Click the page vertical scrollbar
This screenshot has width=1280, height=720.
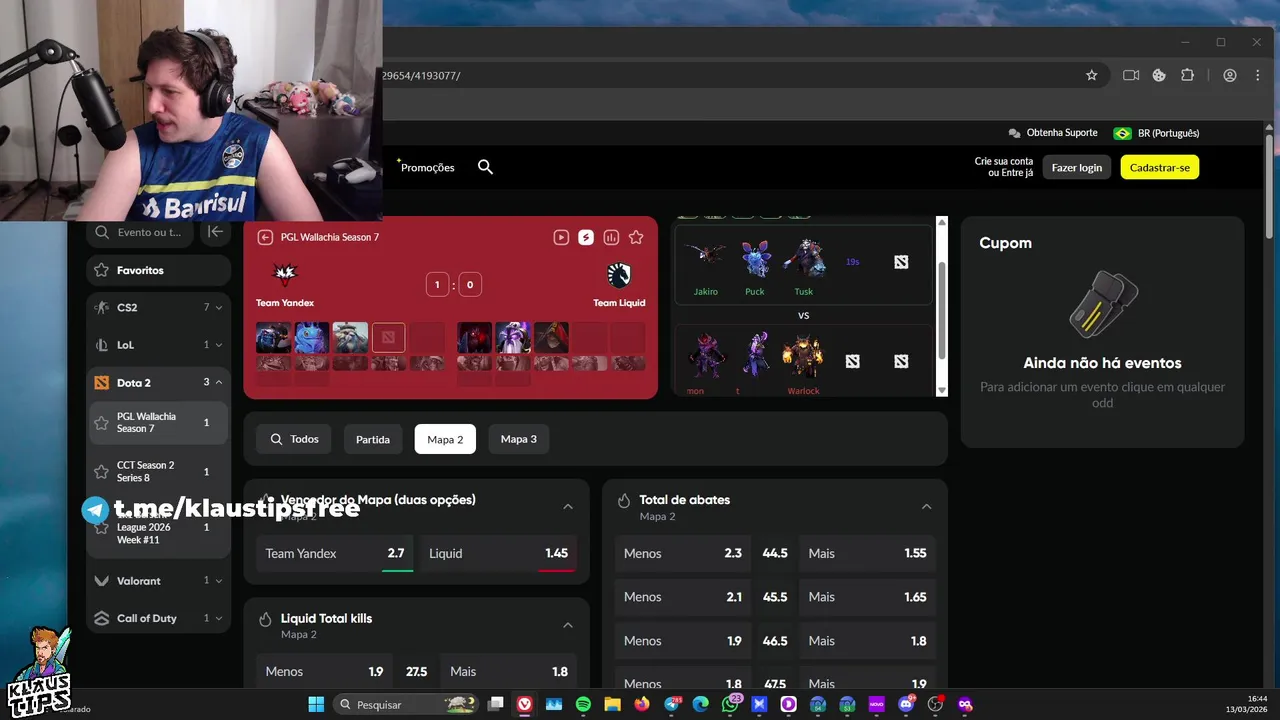pyautogui.click(x=1269, y=185)
